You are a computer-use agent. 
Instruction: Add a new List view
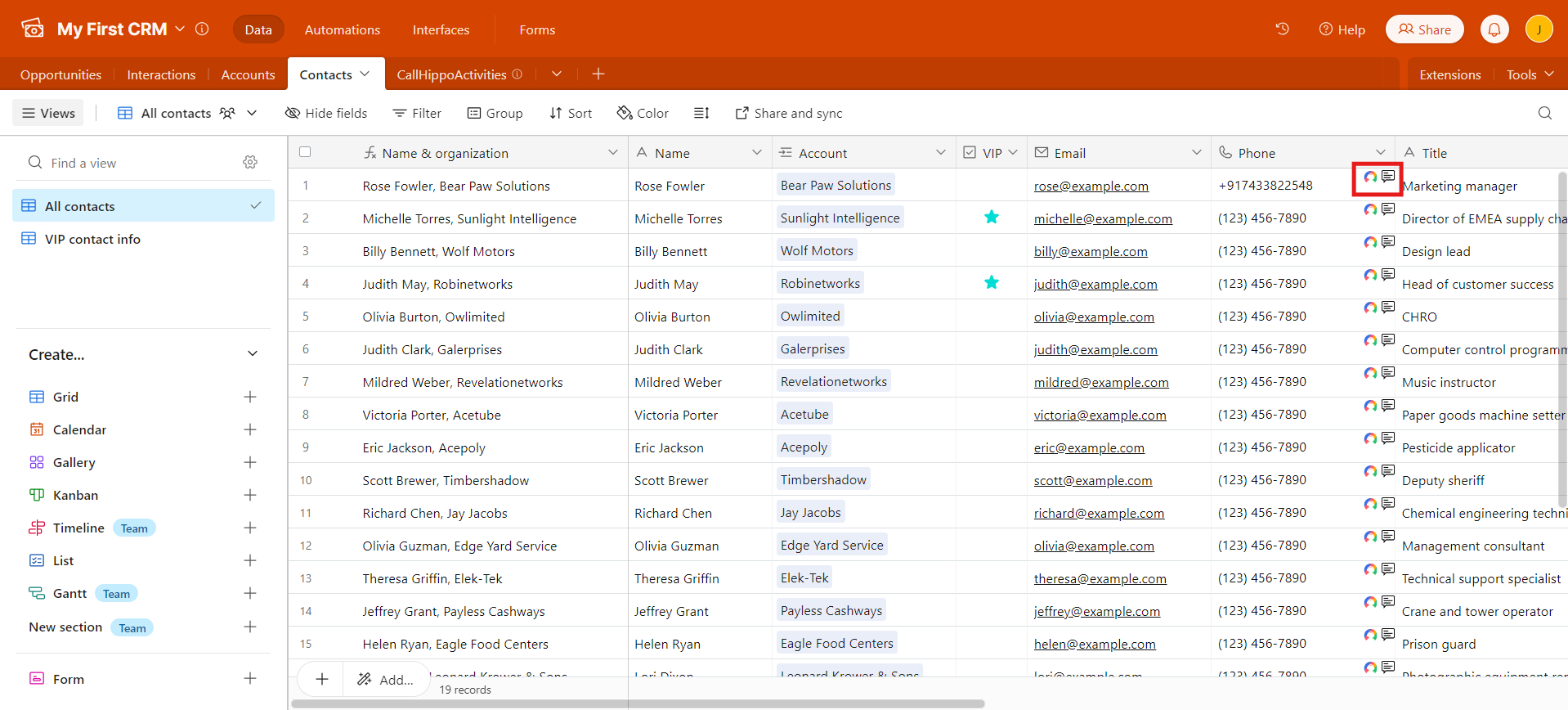(x=250, y=560)
